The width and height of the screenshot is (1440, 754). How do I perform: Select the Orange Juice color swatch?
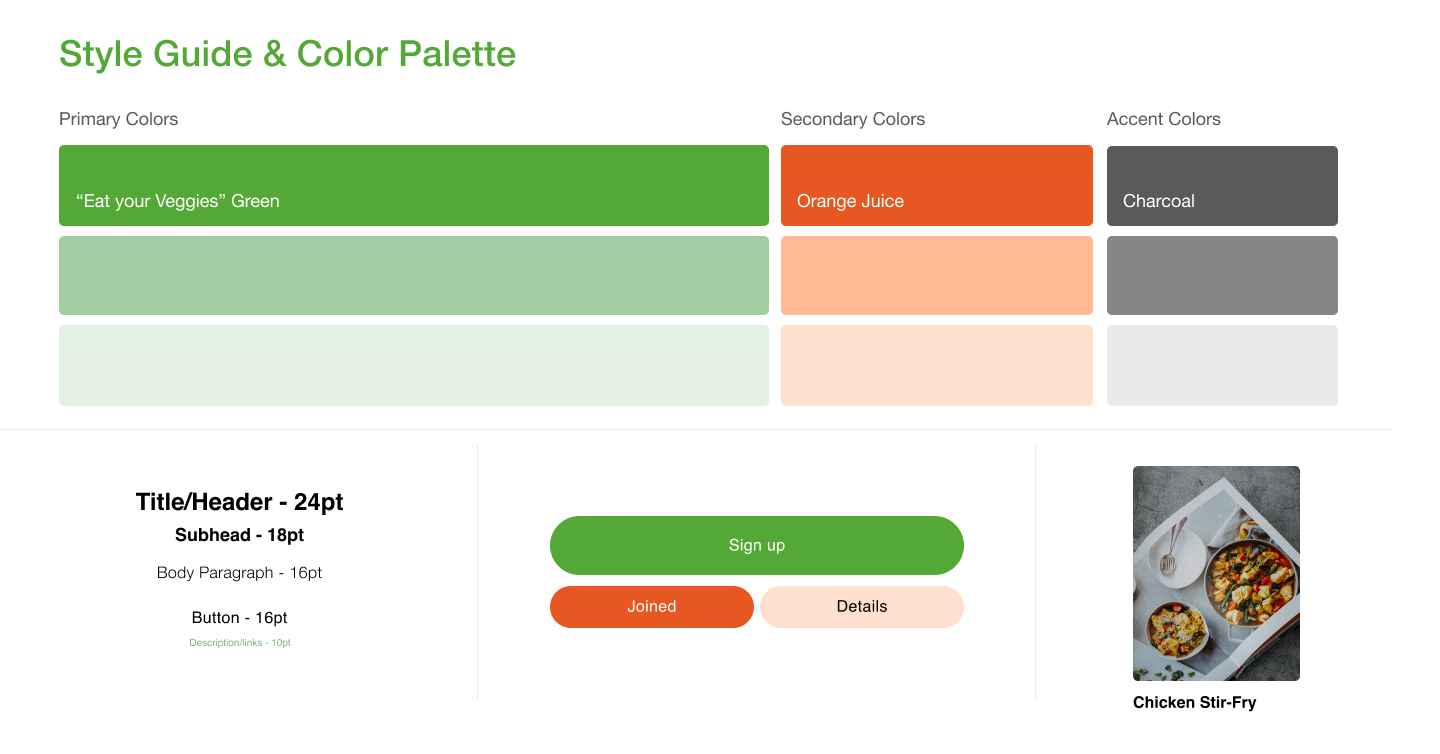tap(937, 185)
